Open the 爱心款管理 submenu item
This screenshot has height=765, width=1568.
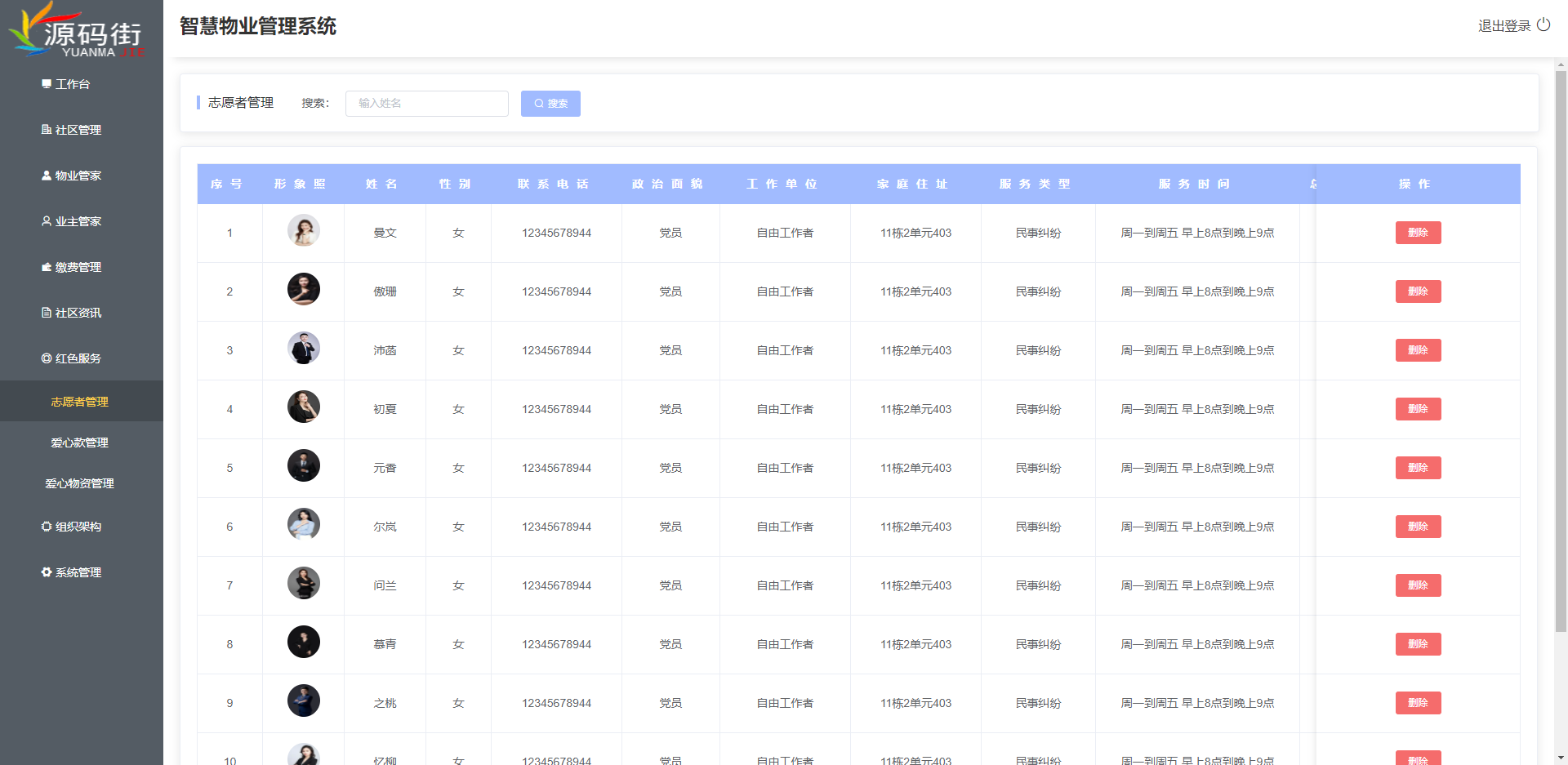point(79,443)
